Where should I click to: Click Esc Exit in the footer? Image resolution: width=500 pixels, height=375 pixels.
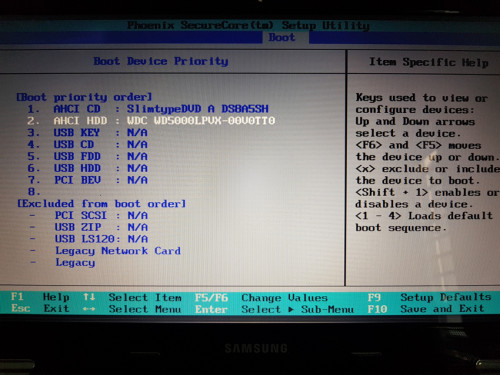tap(40, 308)
